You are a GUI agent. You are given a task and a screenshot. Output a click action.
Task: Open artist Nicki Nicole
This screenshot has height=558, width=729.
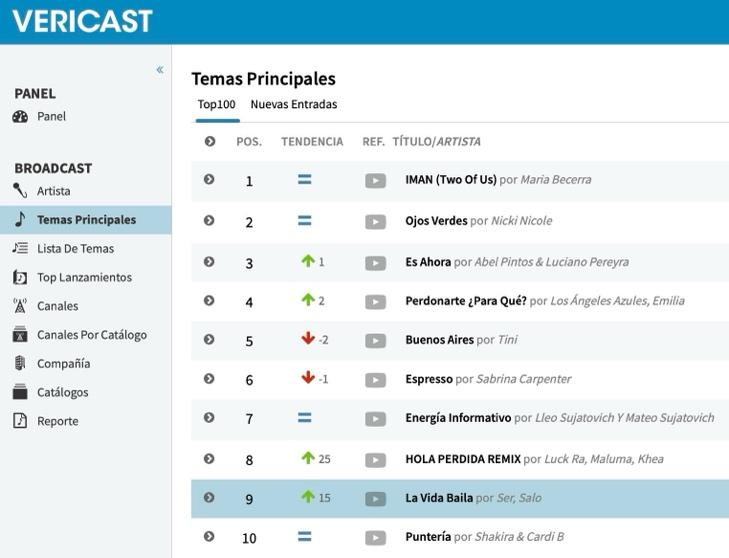[522, 220]
